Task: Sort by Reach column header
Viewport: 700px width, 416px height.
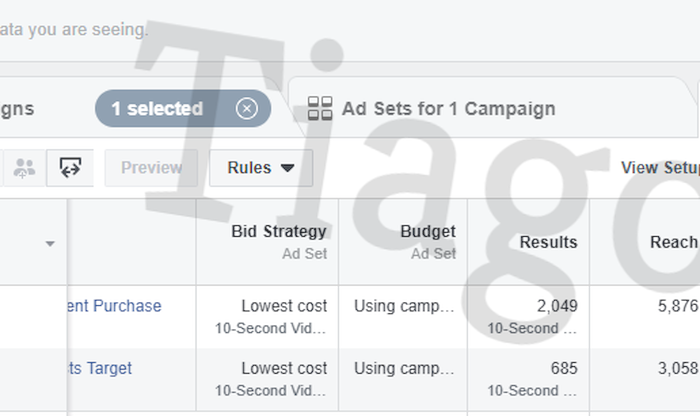Action: [x=673, y=242]
